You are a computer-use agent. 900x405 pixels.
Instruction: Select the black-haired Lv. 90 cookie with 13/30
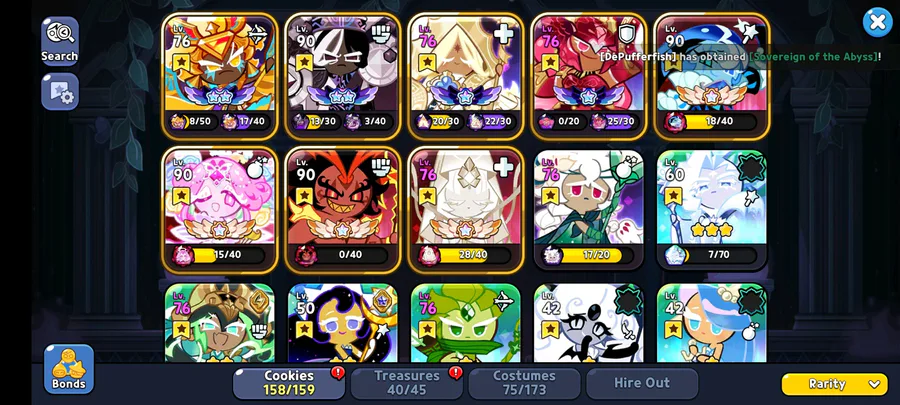[343, 76]
